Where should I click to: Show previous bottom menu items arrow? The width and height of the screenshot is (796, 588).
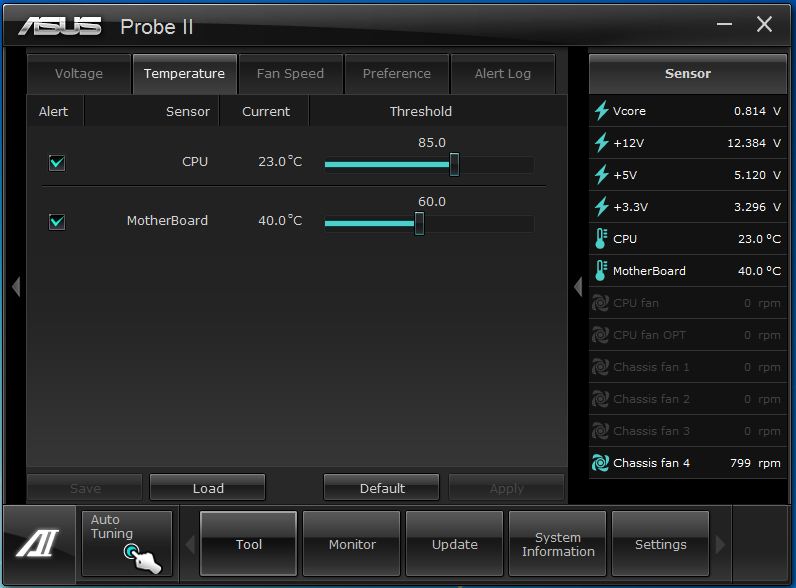click(190, 544)
